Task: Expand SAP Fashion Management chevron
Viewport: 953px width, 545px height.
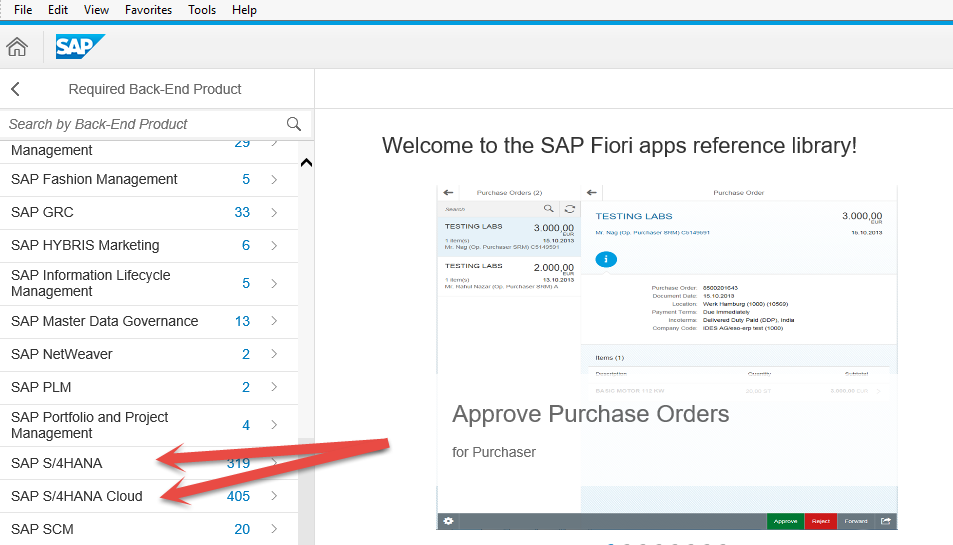Action: tap(274, 179)
